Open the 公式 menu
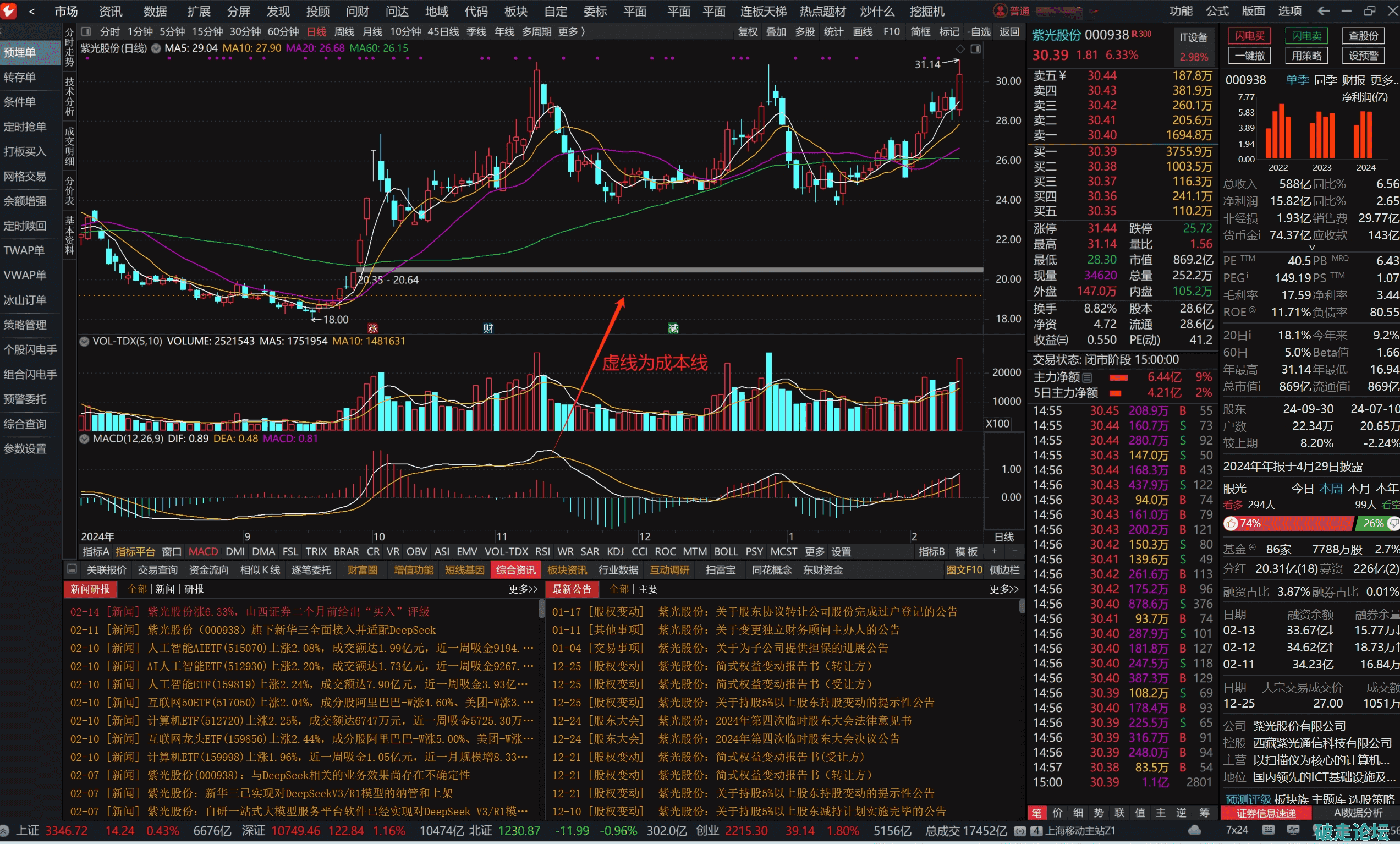 (x=1217, y=11)
